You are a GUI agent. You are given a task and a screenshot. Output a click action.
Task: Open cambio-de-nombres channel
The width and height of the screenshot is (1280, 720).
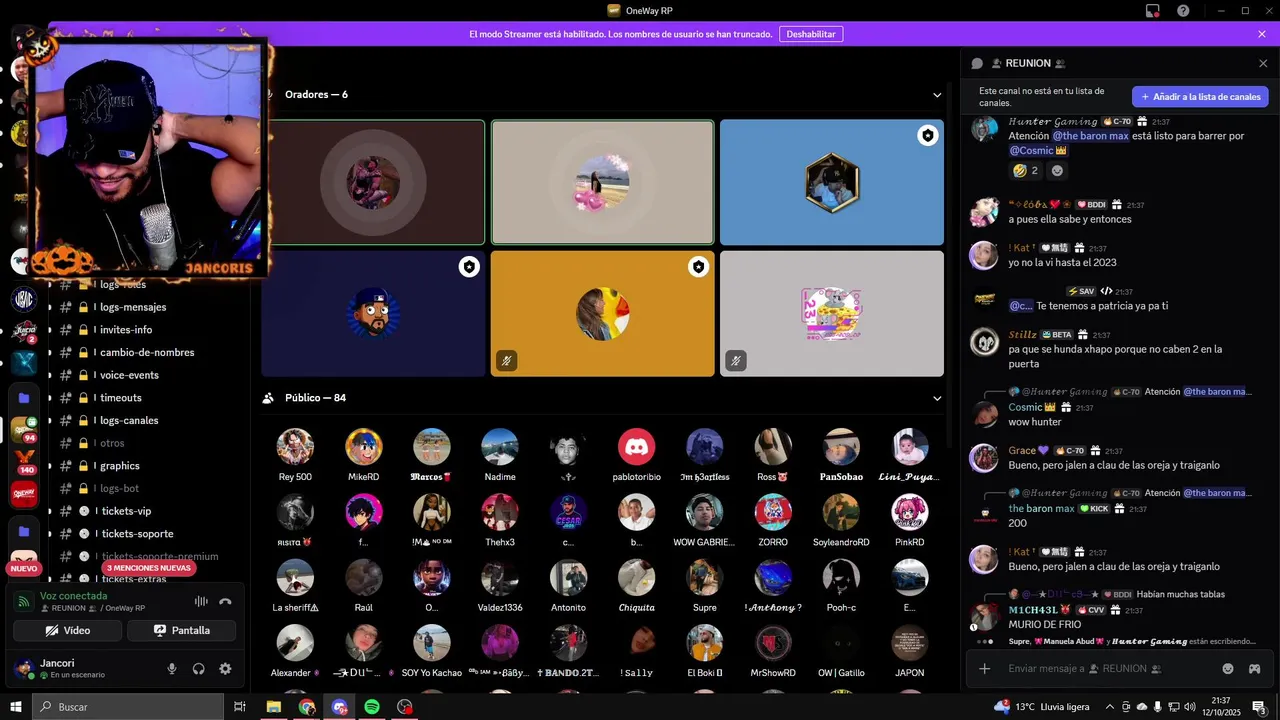(147, 352)
